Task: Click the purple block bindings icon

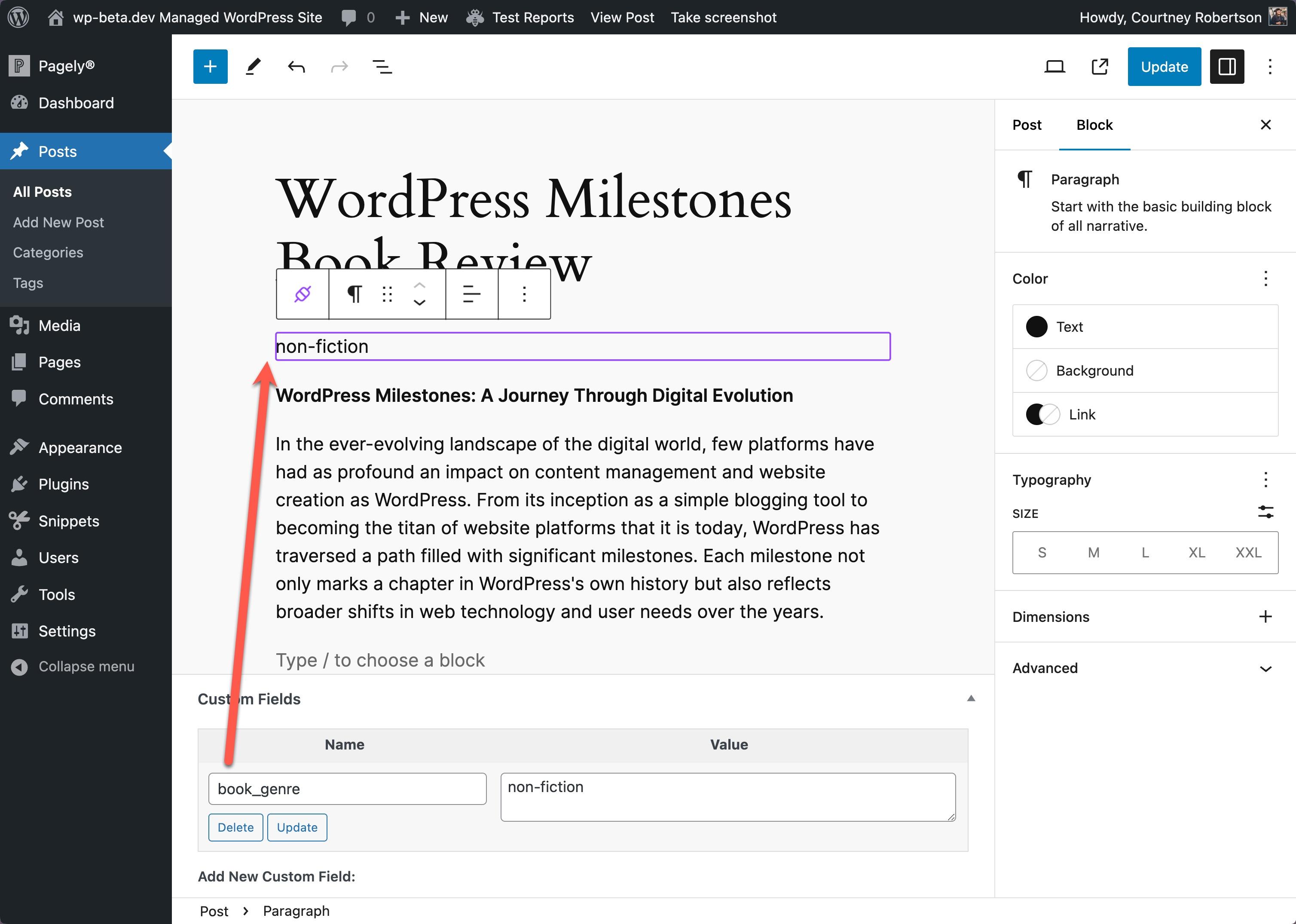Action: 302,294
